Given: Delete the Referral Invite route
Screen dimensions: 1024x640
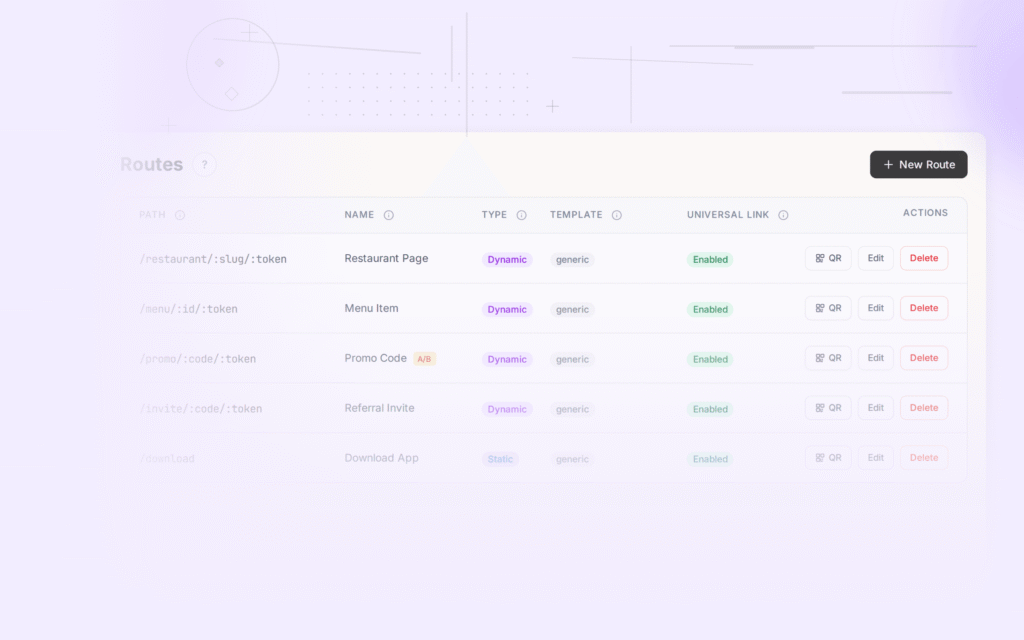Looking at the screenshot, I should pyautogui.click(x=923, y=408).
